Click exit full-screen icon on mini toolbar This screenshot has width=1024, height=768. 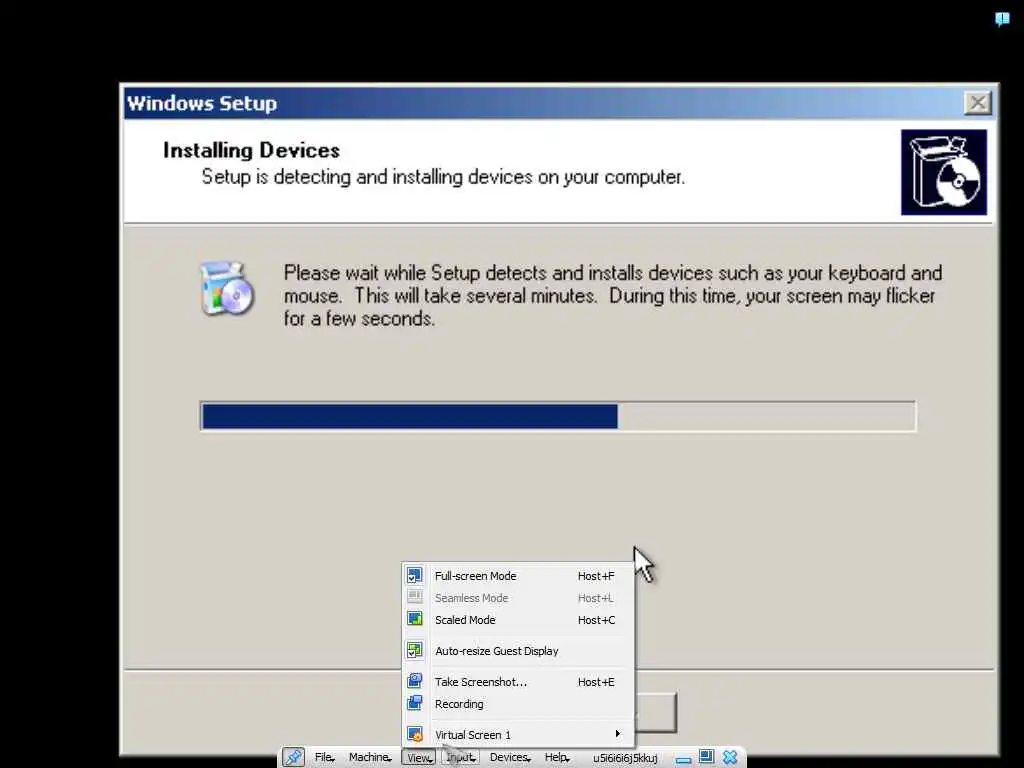coord(706,756)
